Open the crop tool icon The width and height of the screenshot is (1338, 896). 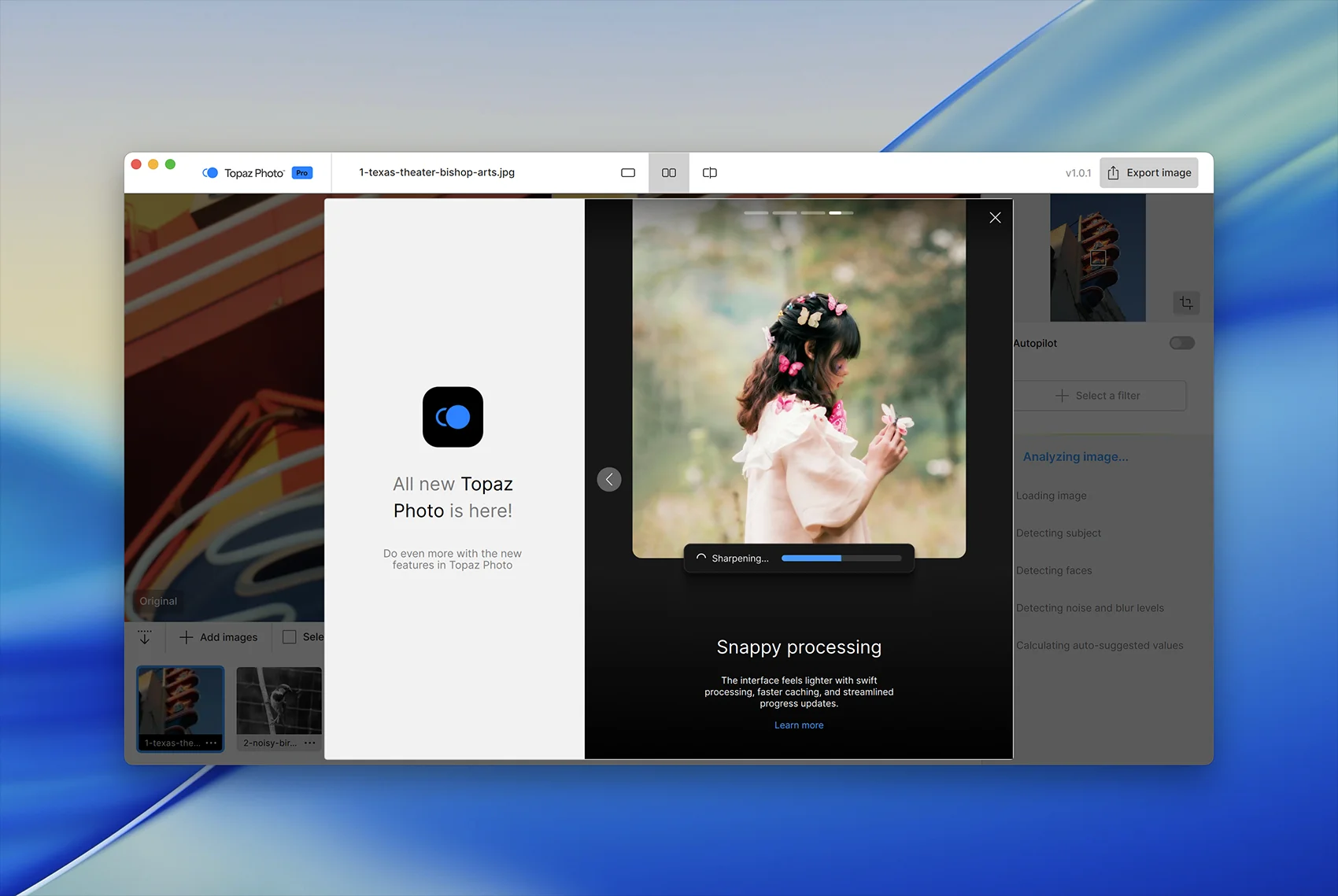pos(1186,303)
